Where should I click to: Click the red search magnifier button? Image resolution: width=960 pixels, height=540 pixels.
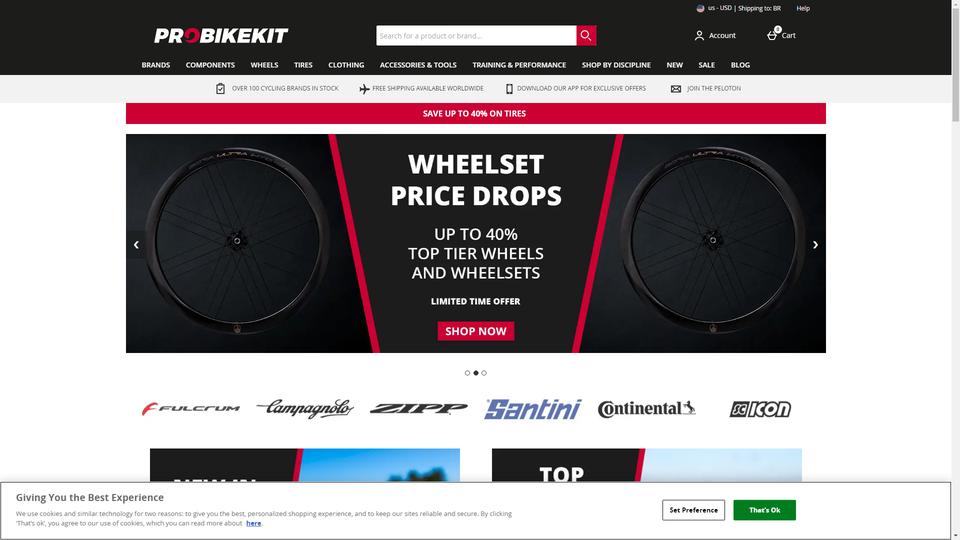(586, 36)
